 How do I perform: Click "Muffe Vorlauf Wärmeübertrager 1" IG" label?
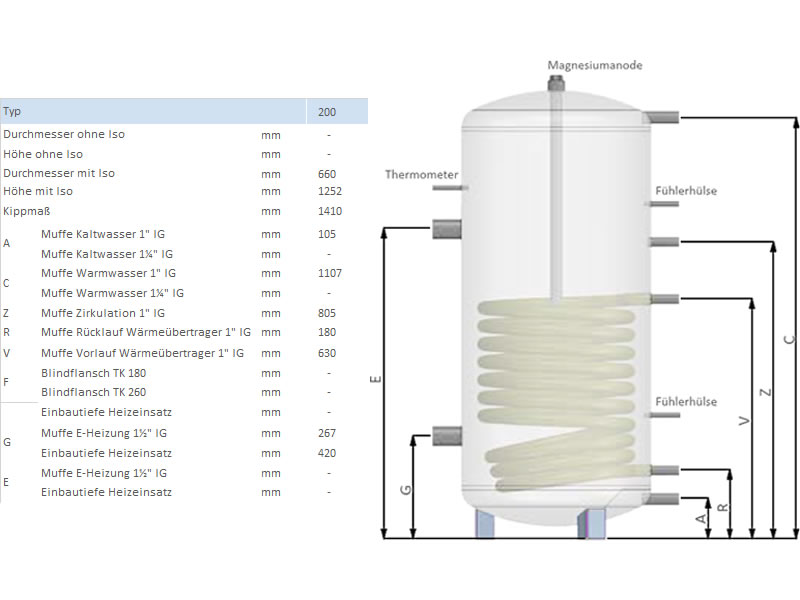click(x=142, y=353)
